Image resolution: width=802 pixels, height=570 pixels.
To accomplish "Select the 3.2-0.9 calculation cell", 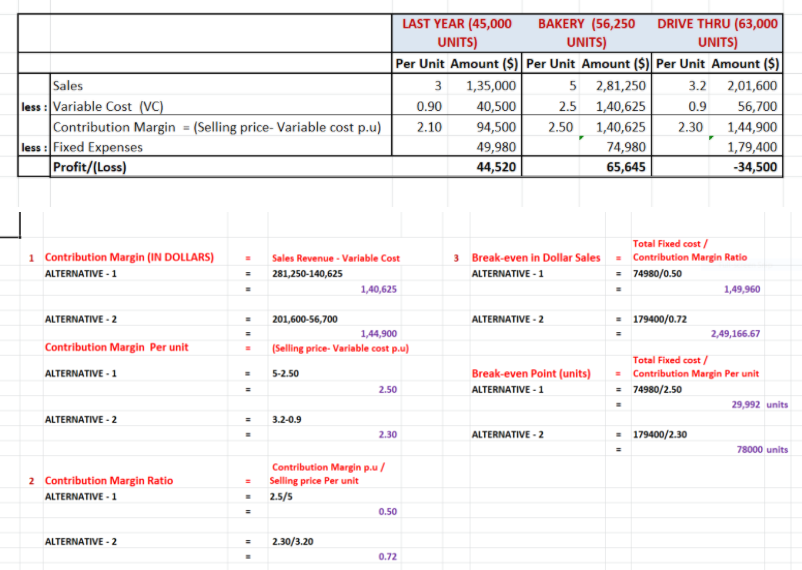I will pyautogui.click(x=286, y=420).
